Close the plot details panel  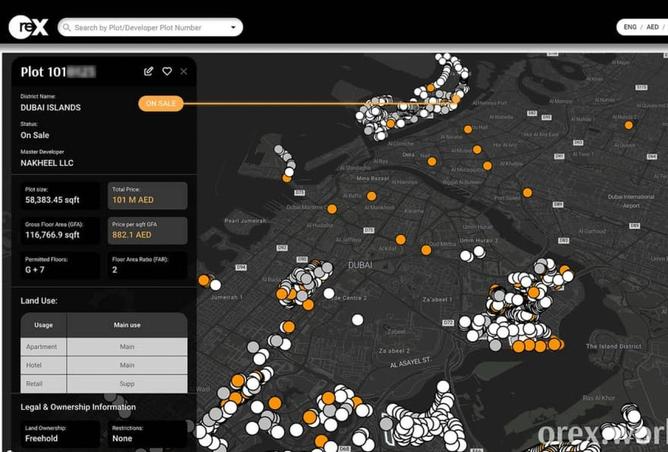pos(184,72)
